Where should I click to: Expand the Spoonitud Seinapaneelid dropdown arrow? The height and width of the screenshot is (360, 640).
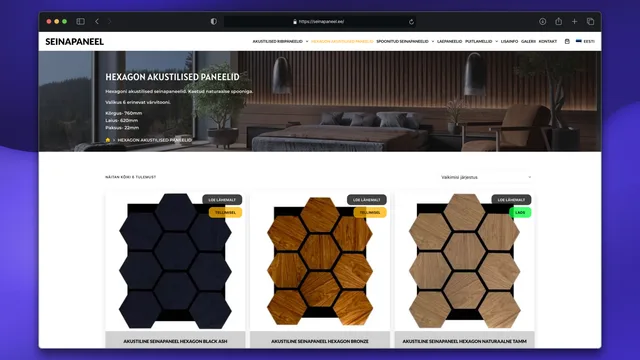click(x=433, y=41)
